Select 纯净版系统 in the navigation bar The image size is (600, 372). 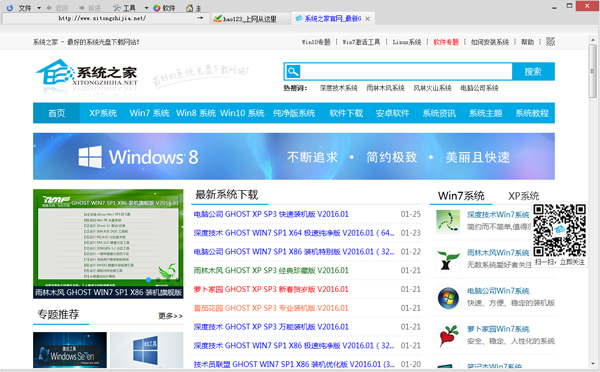click(x=294, y=113)
